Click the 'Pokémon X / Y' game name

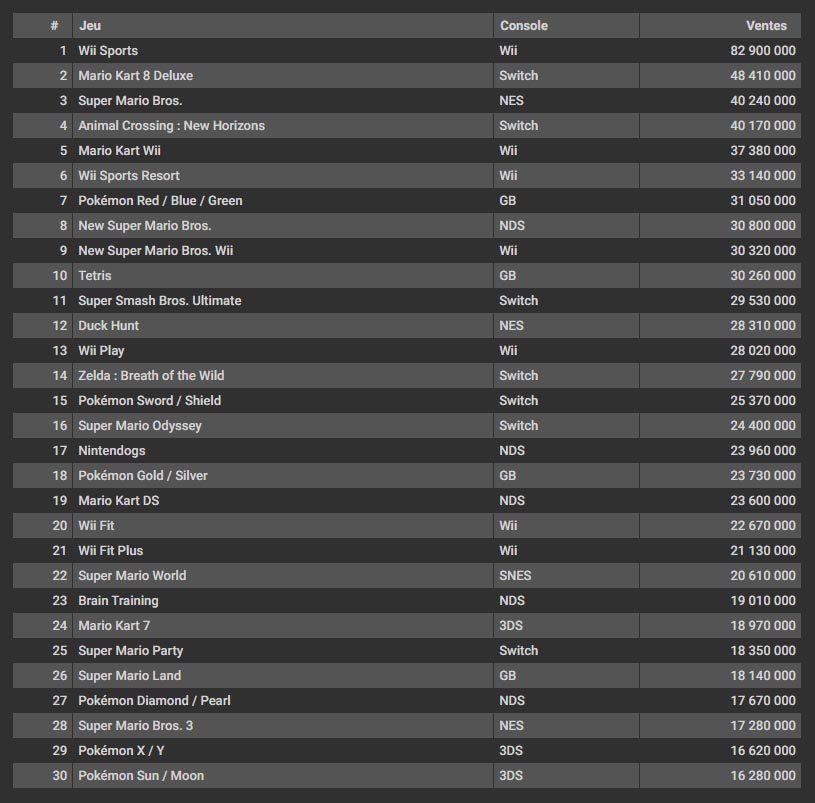(122, 751)
